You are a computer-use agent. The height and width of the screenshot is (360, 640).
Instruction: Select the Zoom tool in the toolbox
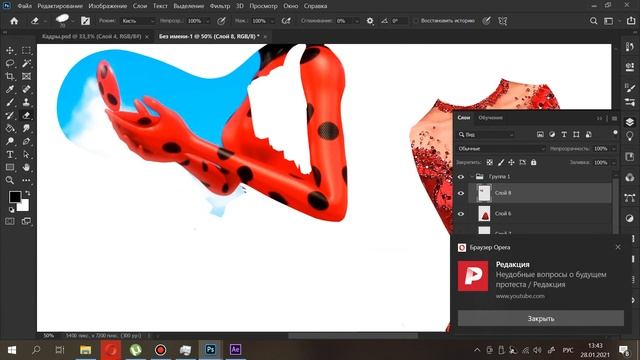10,180
